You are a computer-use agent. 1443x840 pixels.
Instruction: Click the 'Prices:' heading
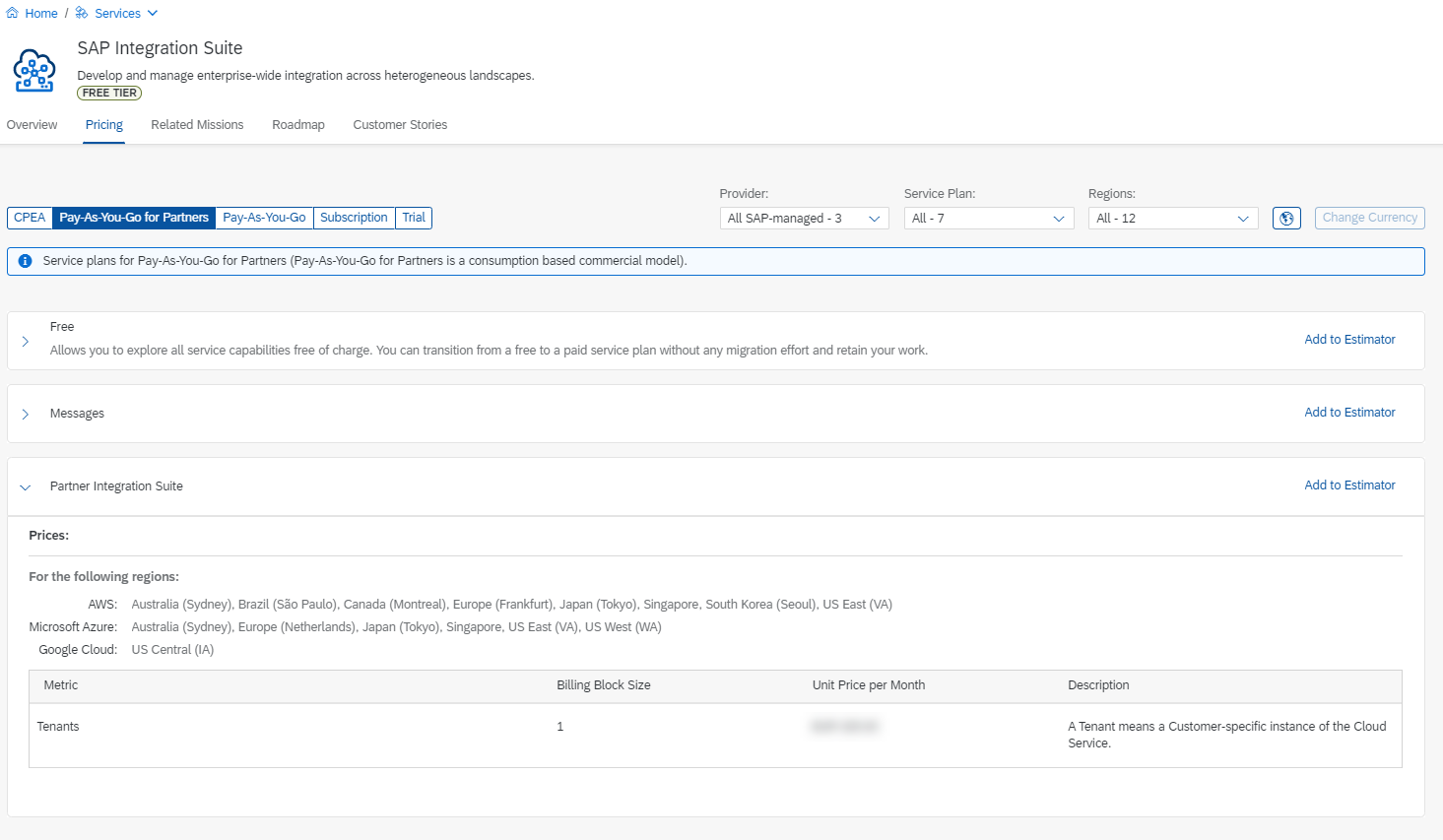[x=48, y=536]
